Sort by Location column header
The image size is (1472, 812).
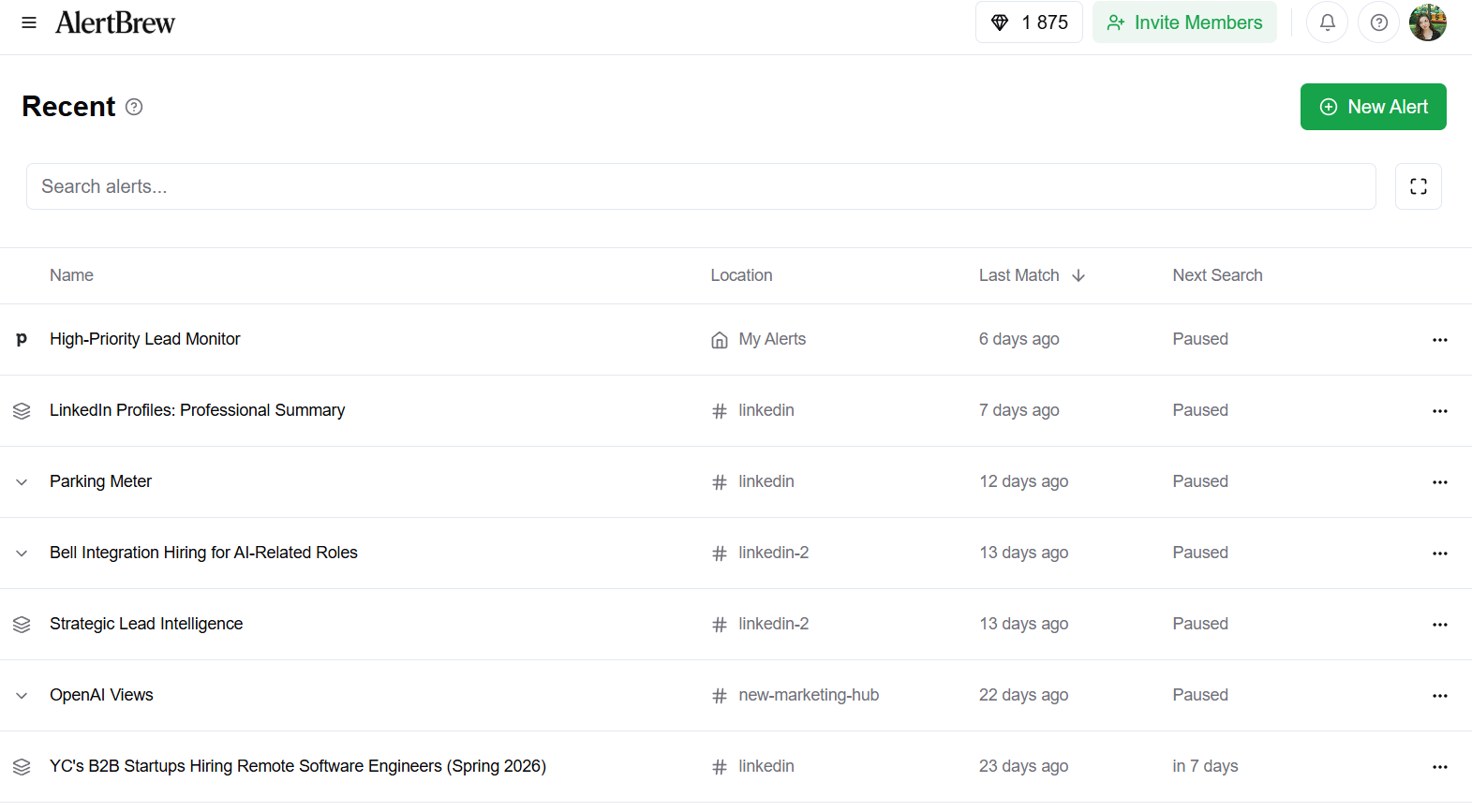[x=741, y=275]
